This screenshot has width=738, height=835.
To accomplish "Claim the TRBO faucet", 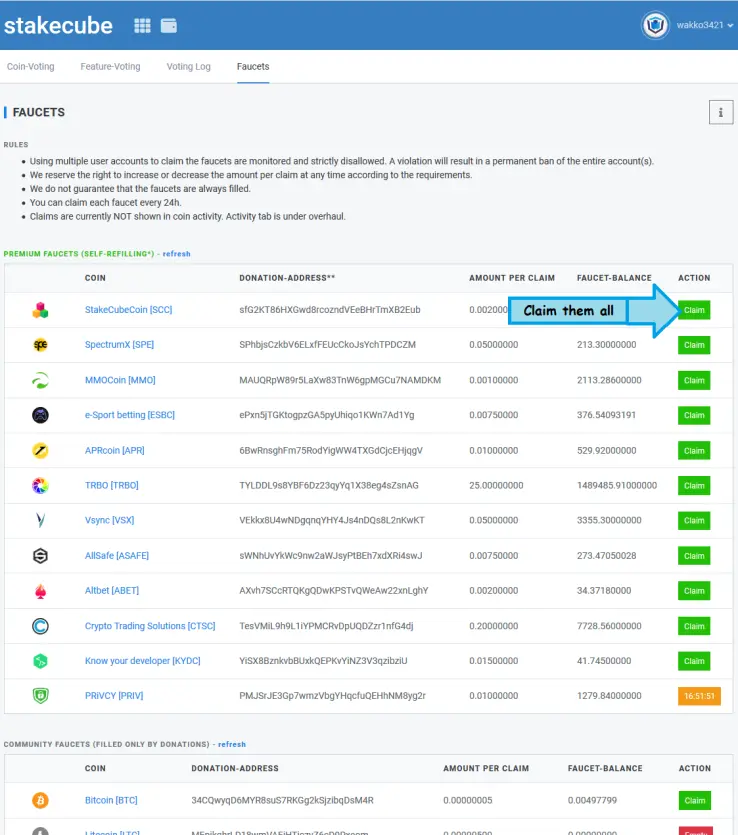I will click(x=694, y=486).
